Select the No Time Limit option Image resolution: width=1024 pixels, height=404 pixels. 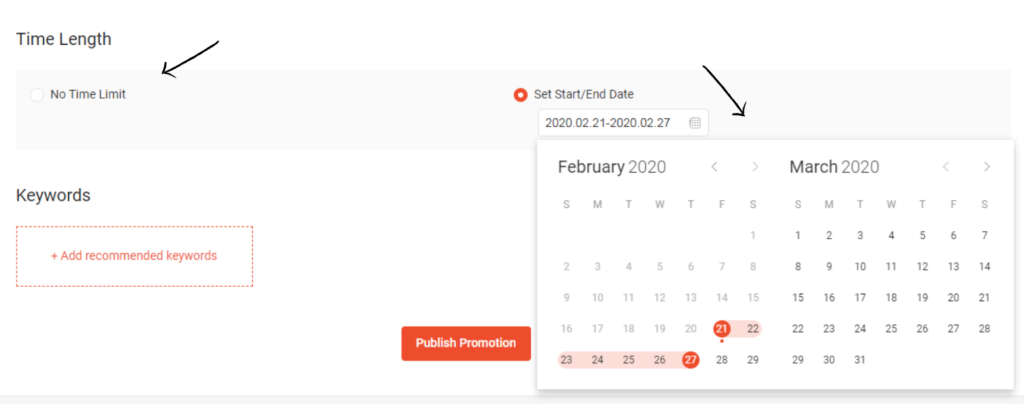coord(37,94)
